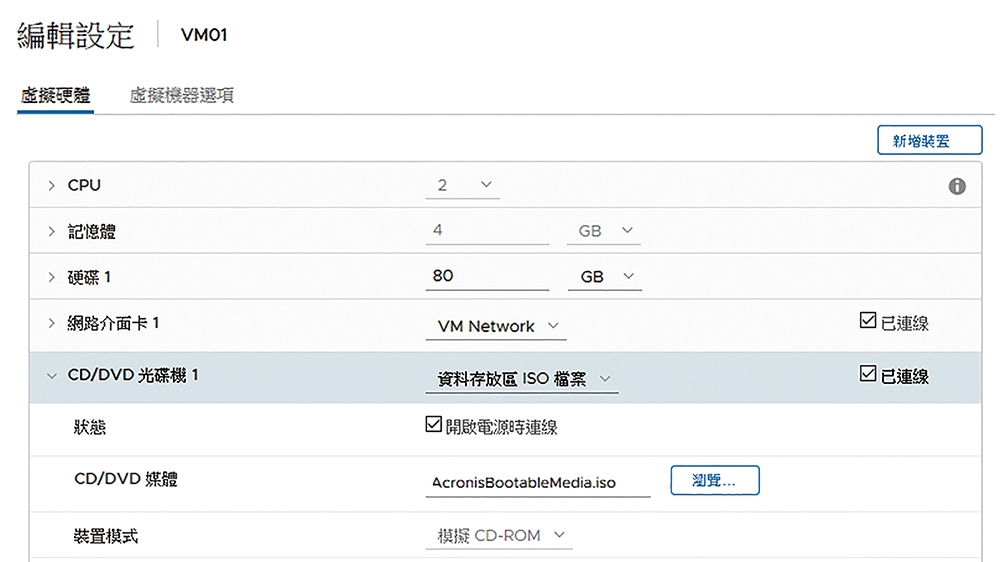Expand the 硬碟 1 hard disk row

pos(52,277)
